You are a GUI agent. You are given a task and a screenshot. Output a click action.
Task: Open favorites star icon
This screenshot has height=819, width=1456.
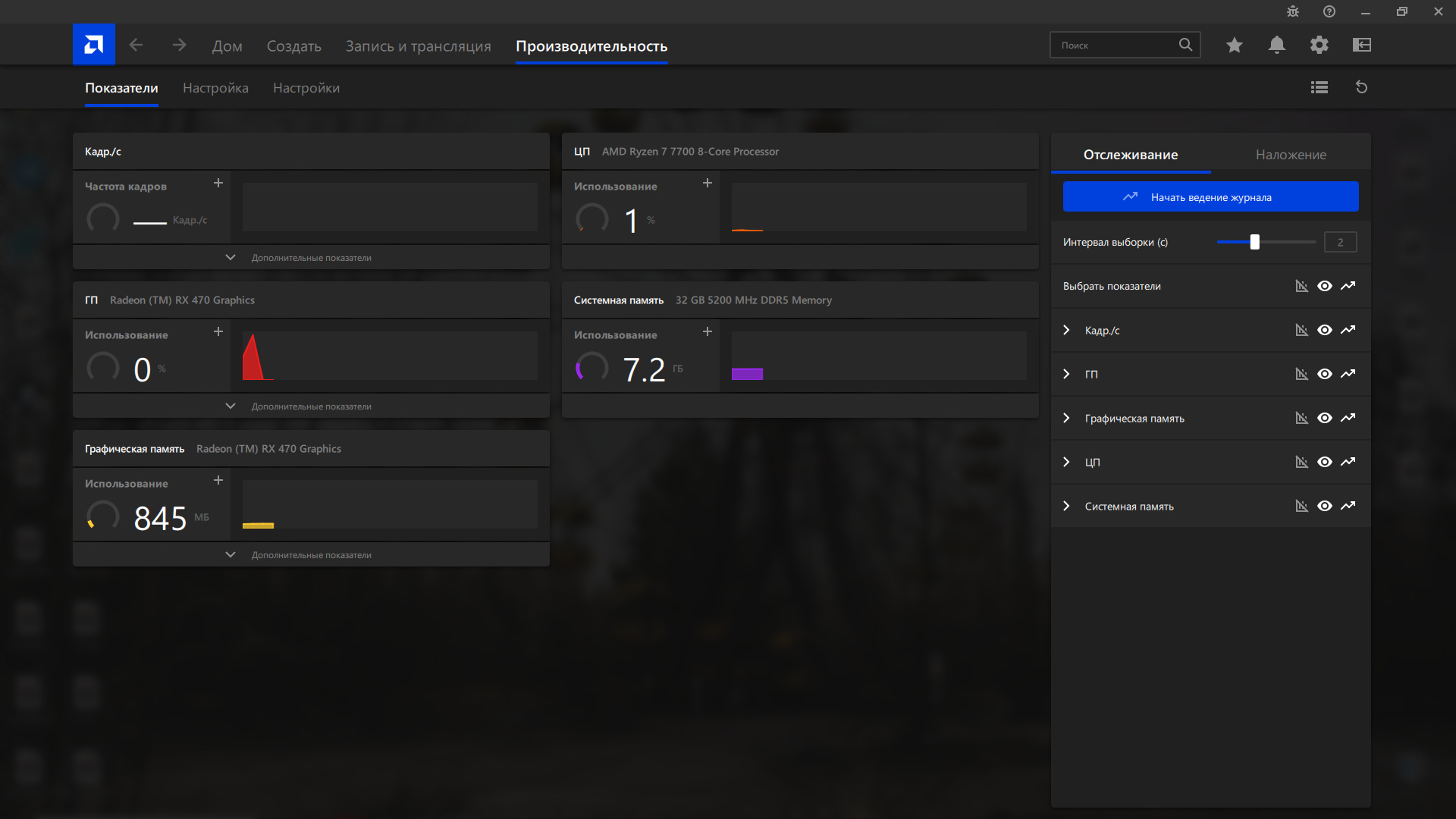[1234, 45]
